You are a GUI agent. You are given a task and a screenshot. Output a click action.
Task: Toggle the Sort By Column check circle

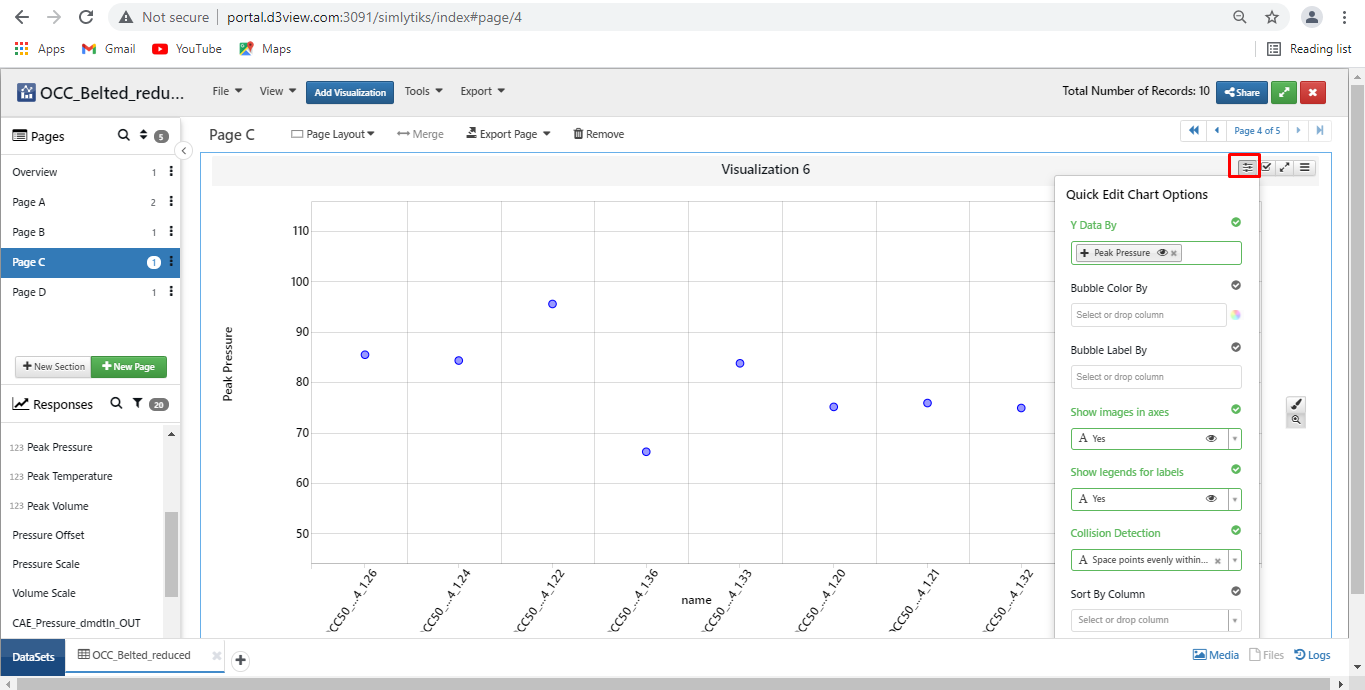(x=1236, y=592)
